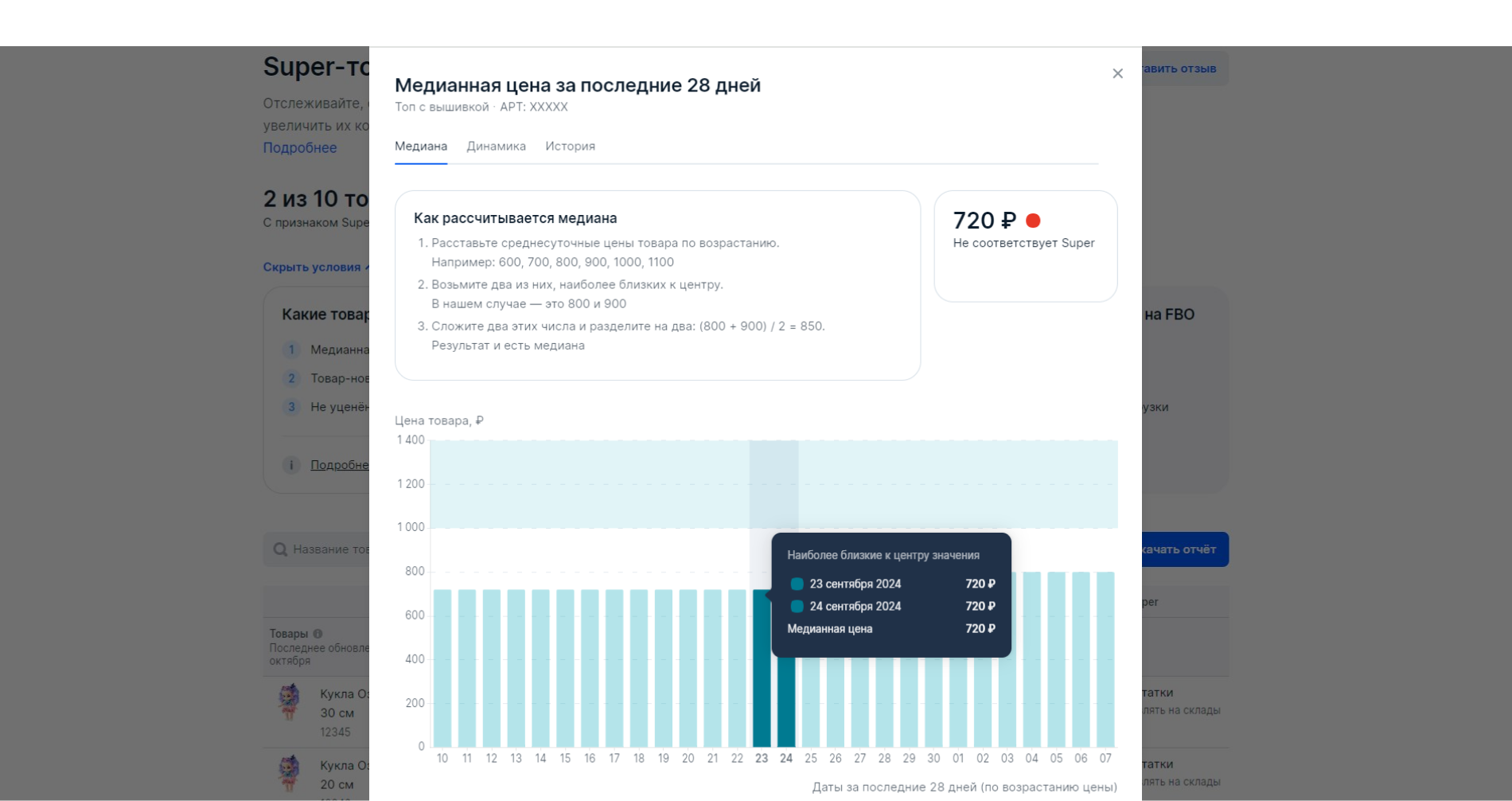Click 'Не соответствует Super' status text

point(1023,243)
